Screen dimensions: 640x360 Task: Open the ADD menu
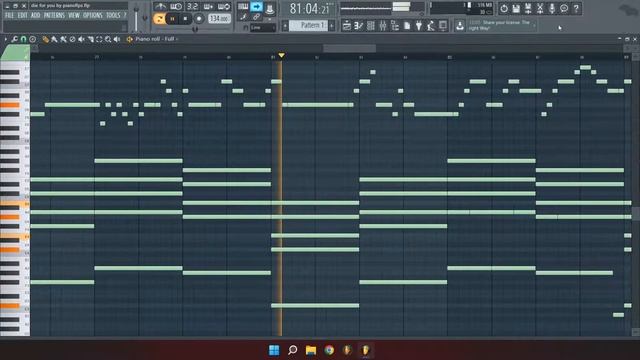[36, 16]
